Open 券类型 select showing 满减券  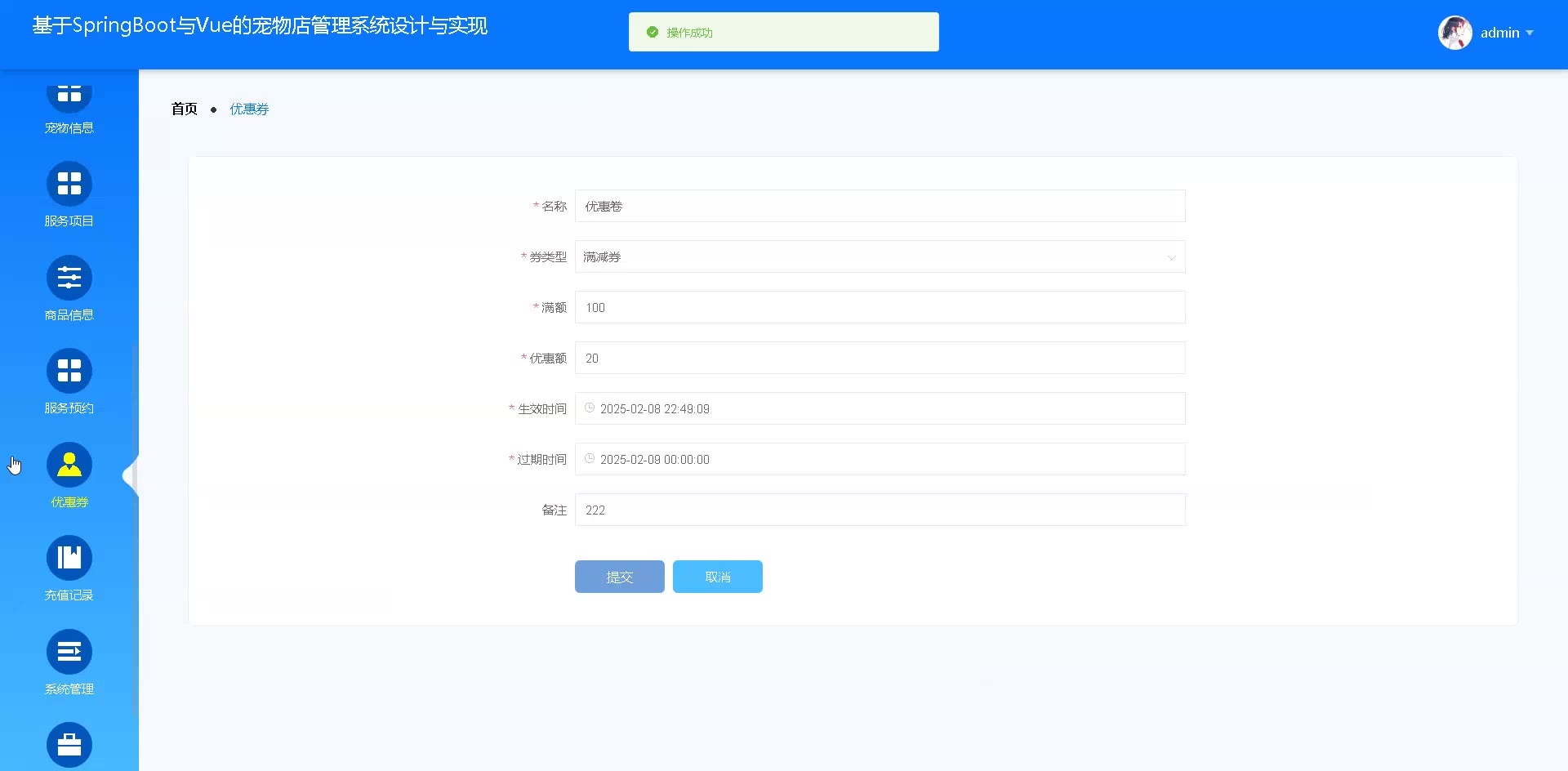880,256
